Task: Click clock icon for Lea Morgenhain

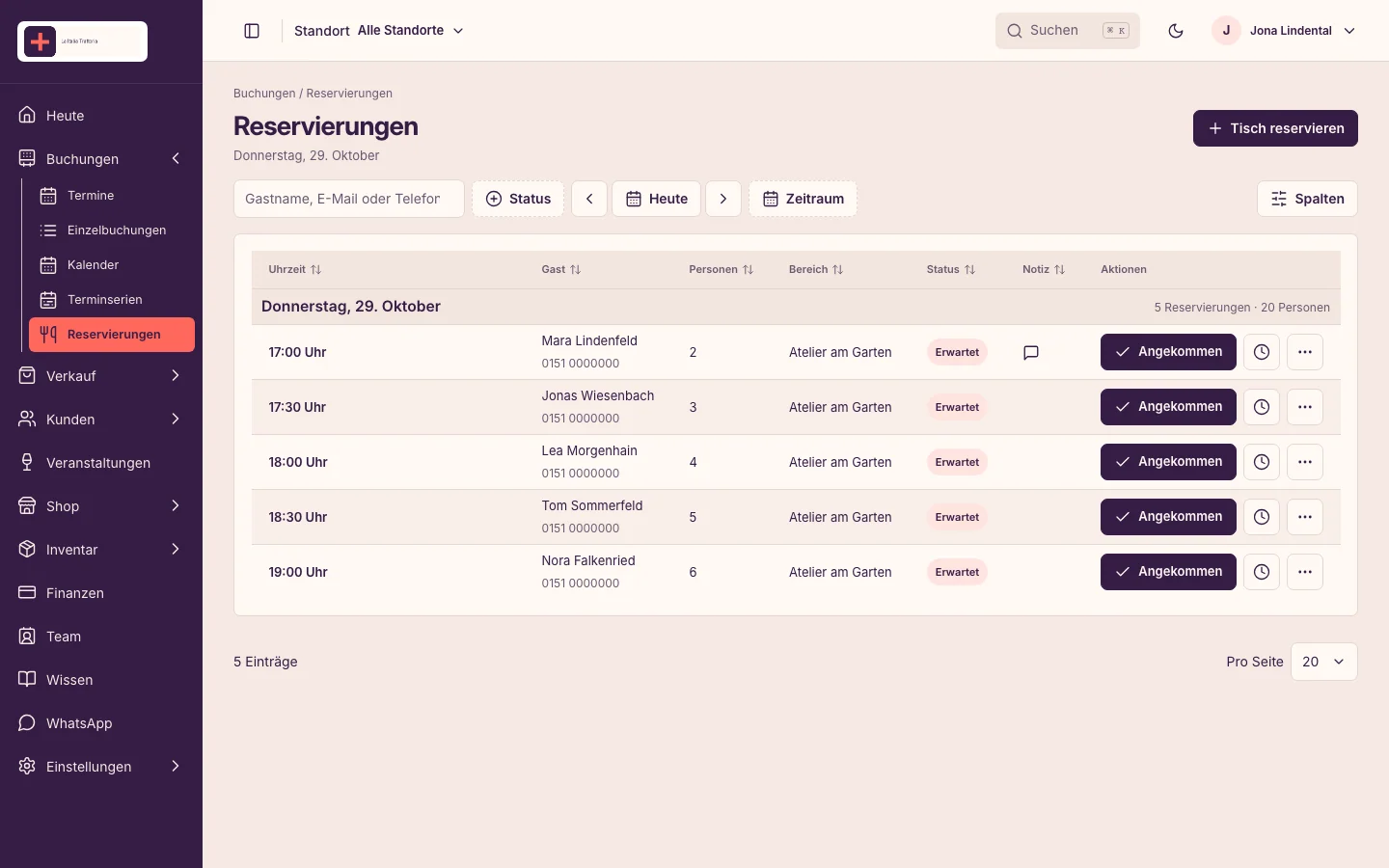Action: click(x=1262, y=462)
